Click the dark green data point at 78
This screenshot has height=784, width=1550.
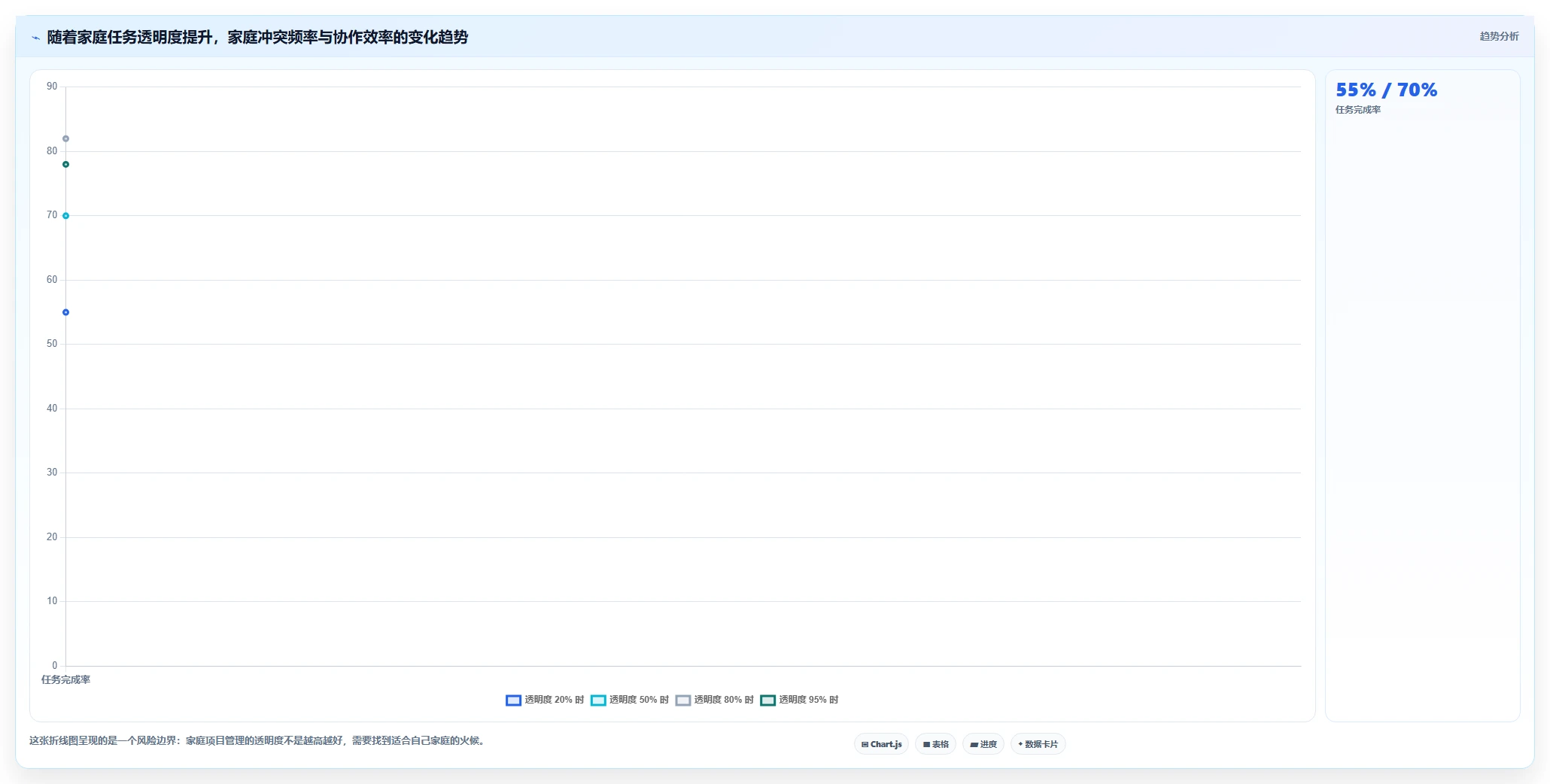[x=65, y=164]
